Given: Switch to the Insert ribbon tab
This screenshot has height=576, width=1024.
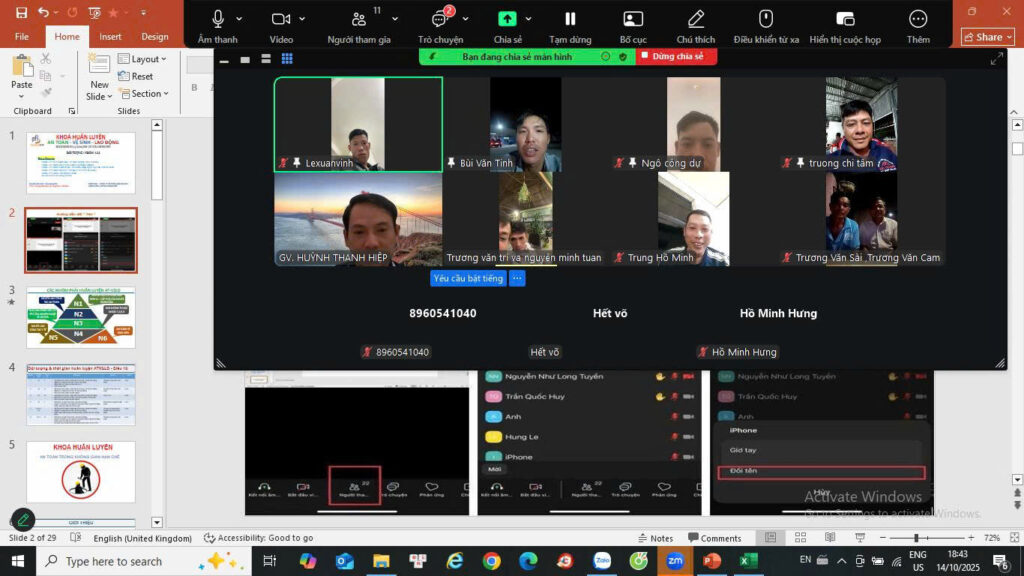Looking at the screenshot, I should click(x=110, y=37).
